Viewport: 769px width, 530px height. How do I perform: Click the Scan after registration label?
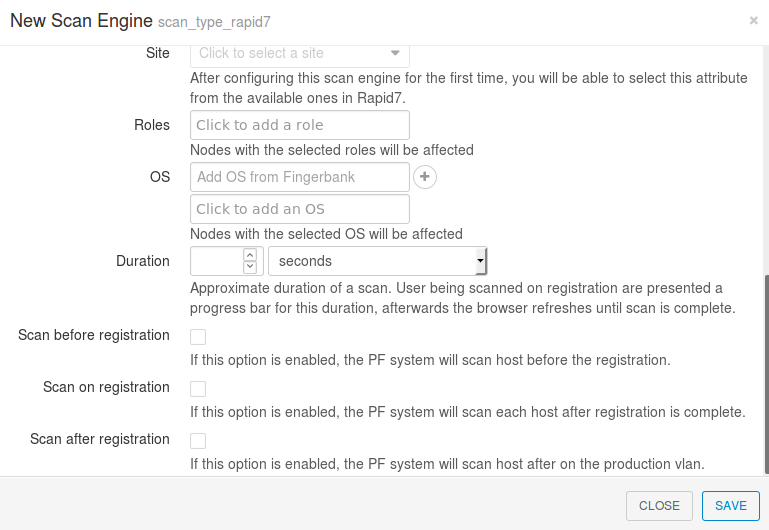click(x=100, y=439)
